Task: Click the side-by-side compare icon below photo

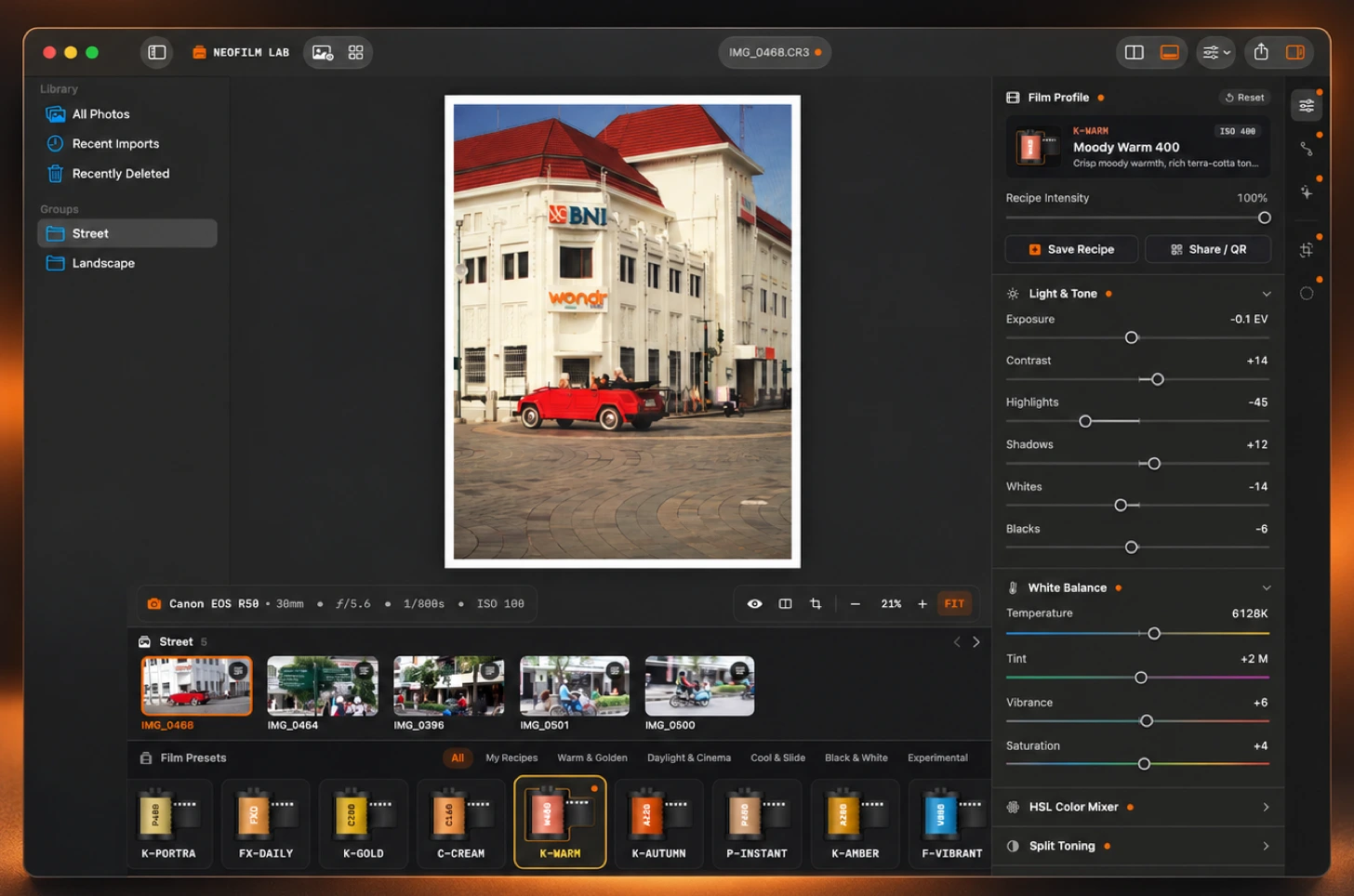Action: [x=785, y=604]
